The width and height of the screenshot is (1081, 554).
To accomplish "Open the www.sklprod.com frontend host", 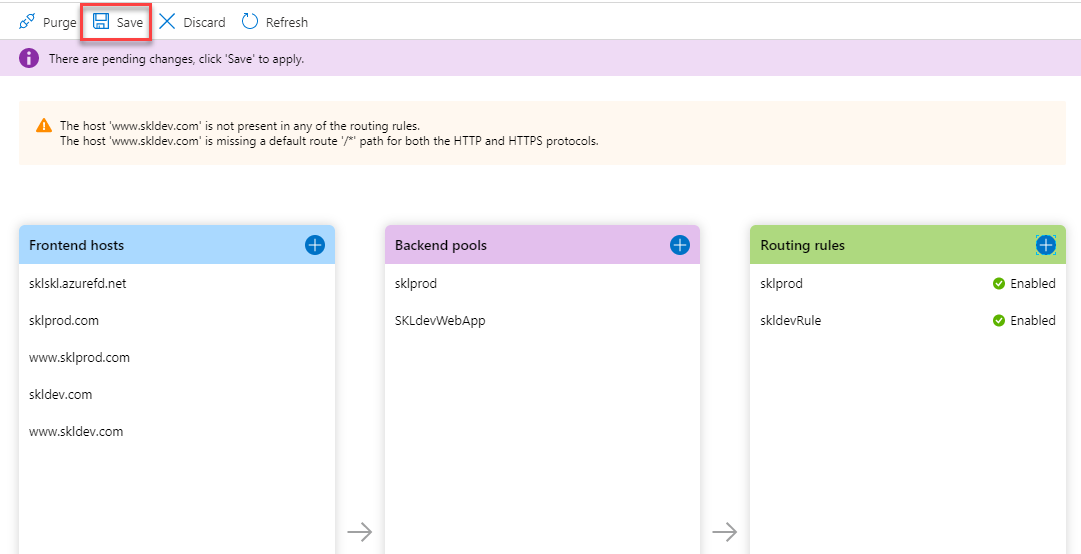I will [x=79, y=358].
